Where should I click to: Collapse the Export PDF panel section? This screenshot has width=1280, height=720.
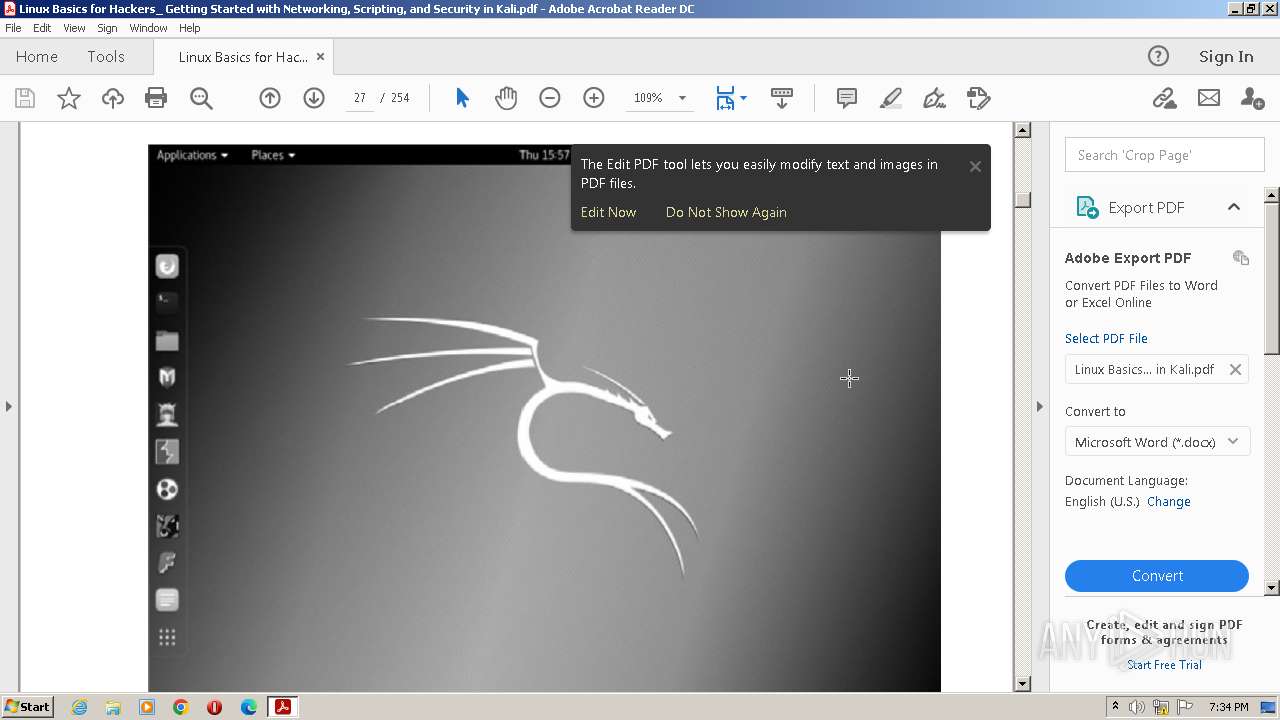coord(1233,207)
